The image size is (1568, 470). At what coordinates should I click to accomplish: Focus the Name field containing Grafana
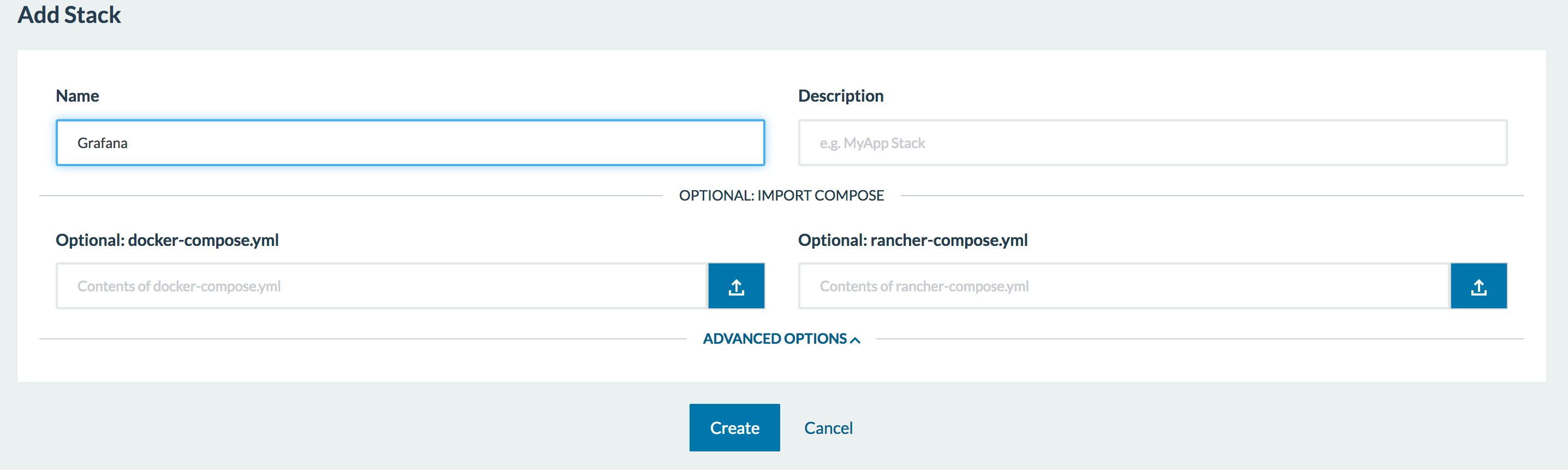pos(410,143)
